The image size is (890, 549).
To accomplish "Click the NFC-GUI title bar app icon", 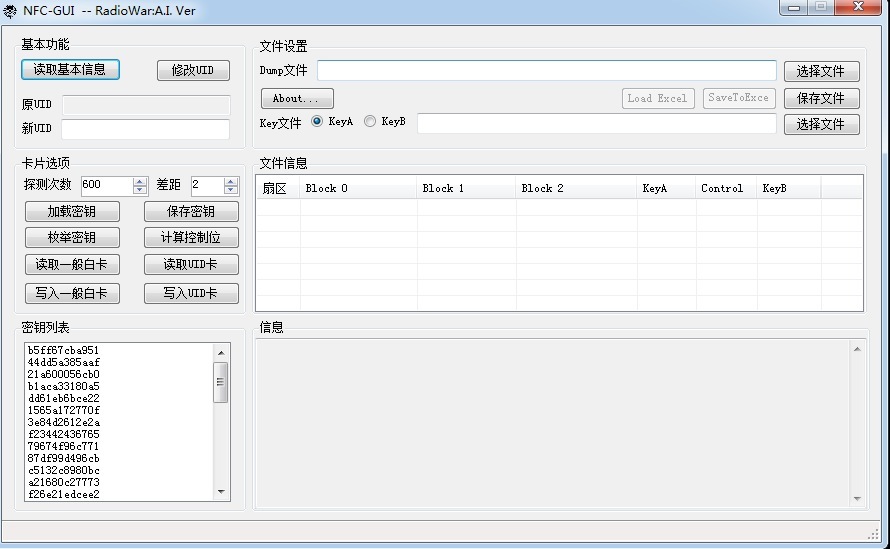I will click(10, 11).
